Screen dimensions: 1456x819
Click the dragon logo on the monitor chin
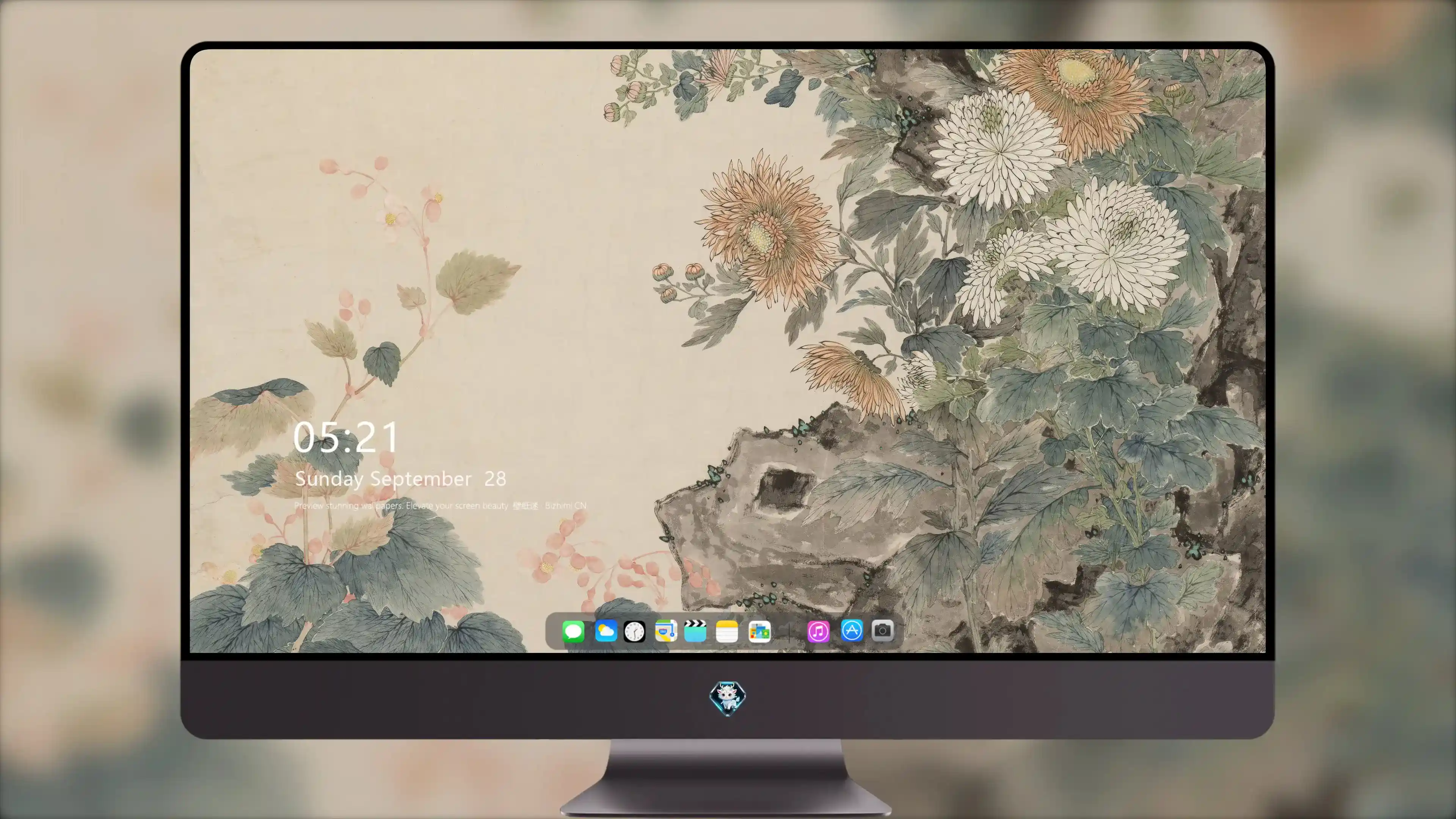click(x=728, y=698)
